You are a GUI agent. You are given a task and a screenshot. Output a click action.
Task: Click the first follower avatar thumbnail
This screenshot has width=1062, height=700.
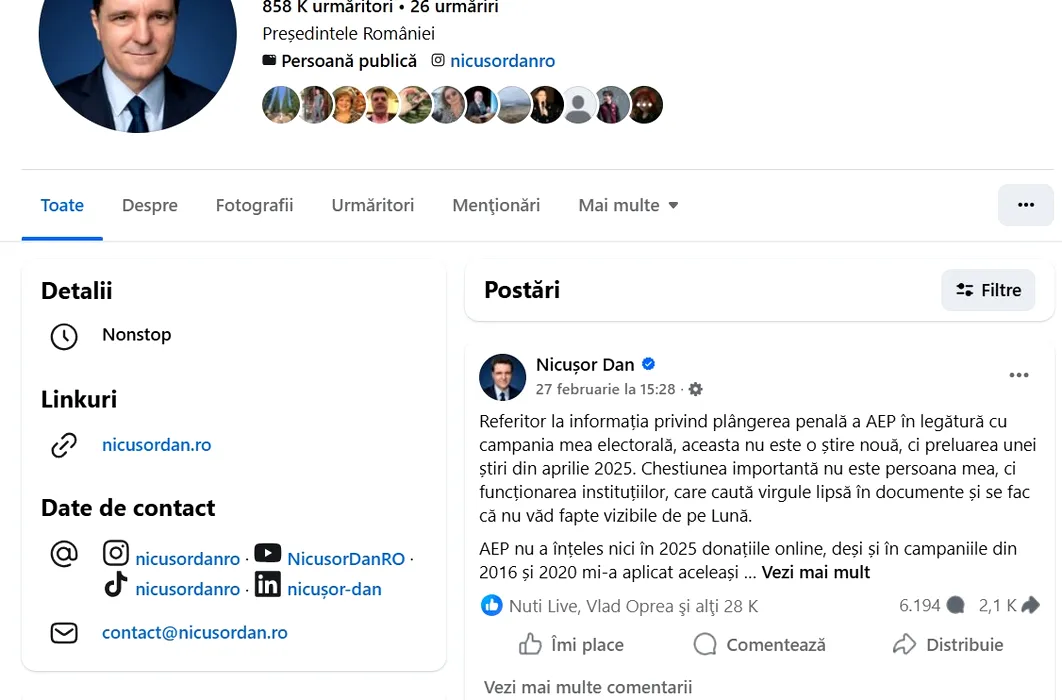coord(280,105)
